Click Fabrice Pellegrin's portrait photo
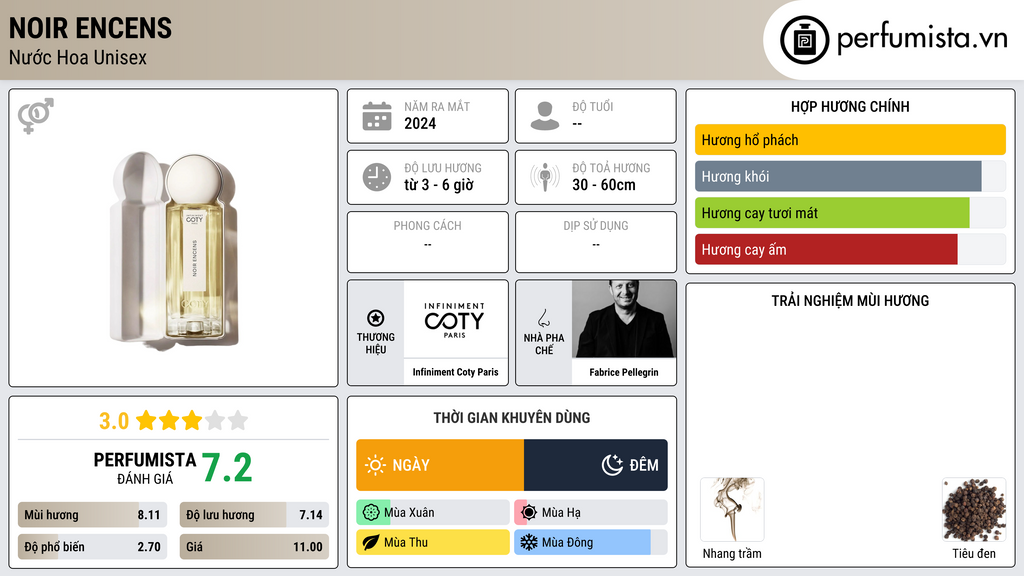The width and height of the screenshot is (1024, 576). [x=624, y=319]
